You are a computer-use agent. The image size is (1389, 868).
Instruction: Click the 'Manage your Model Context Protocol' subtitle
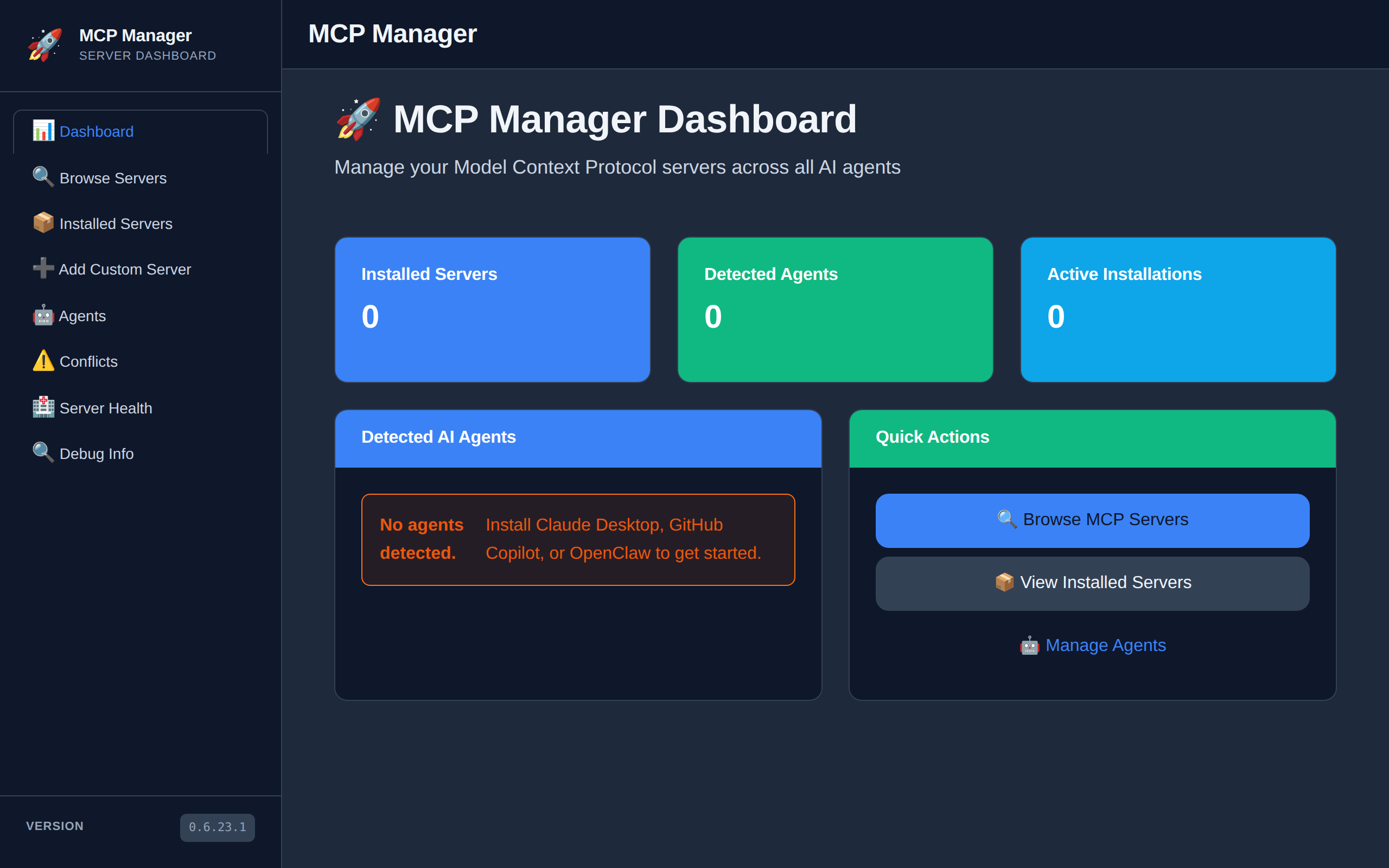coord(617,167)
